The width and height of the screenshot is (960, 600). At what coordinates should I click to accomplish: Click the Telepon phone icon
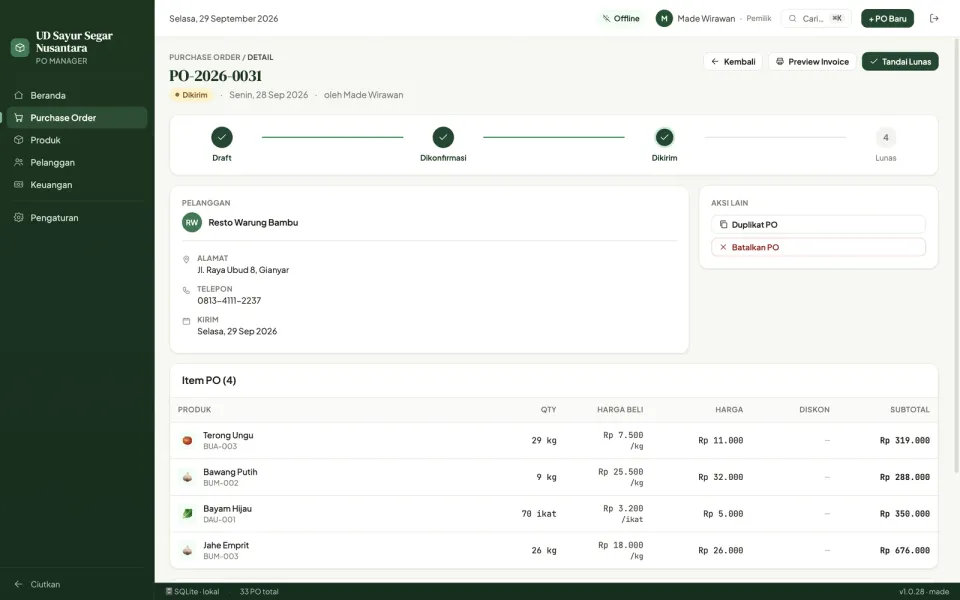click(186, 290)
